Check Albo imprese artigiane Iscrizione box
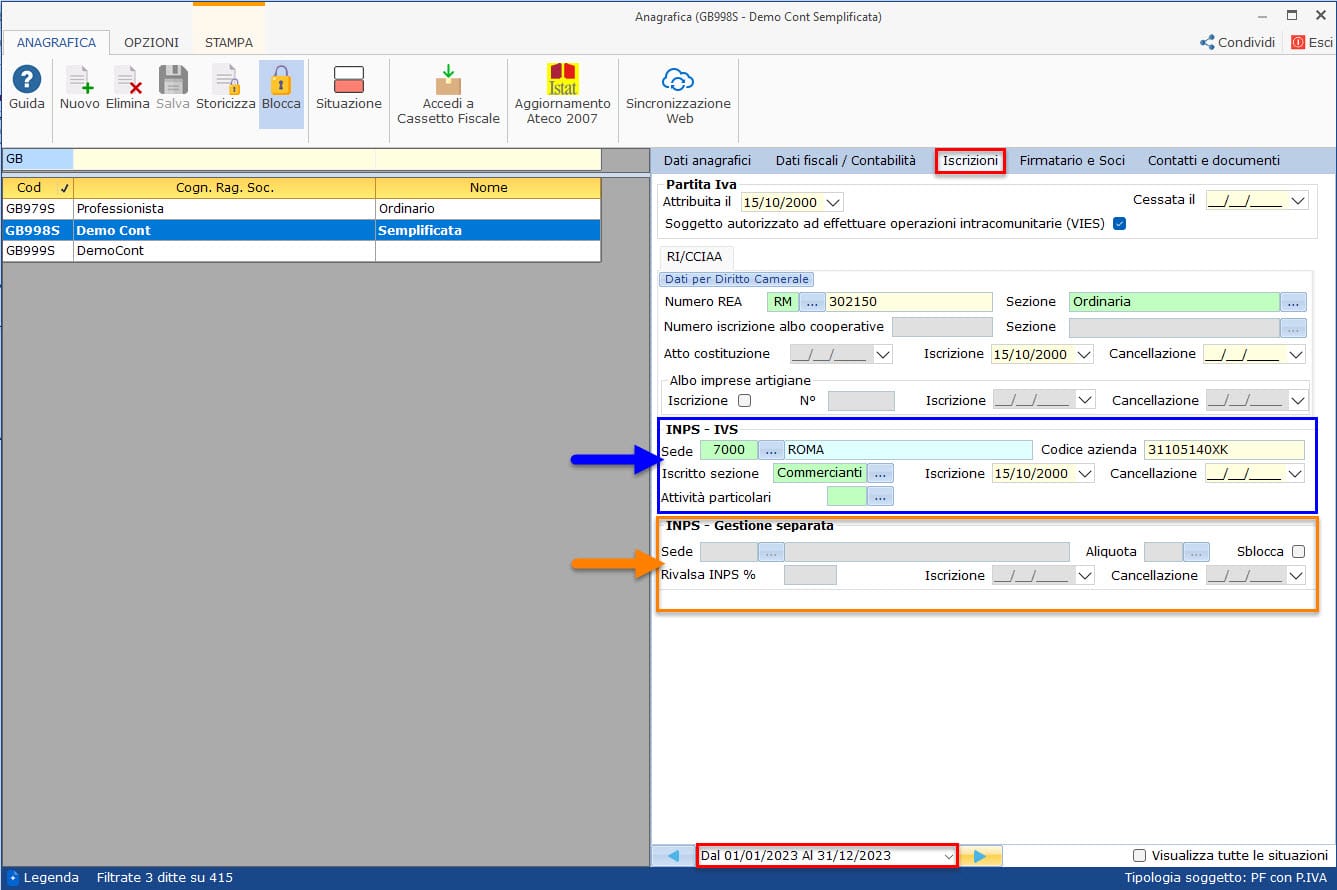 pos(744,400)
